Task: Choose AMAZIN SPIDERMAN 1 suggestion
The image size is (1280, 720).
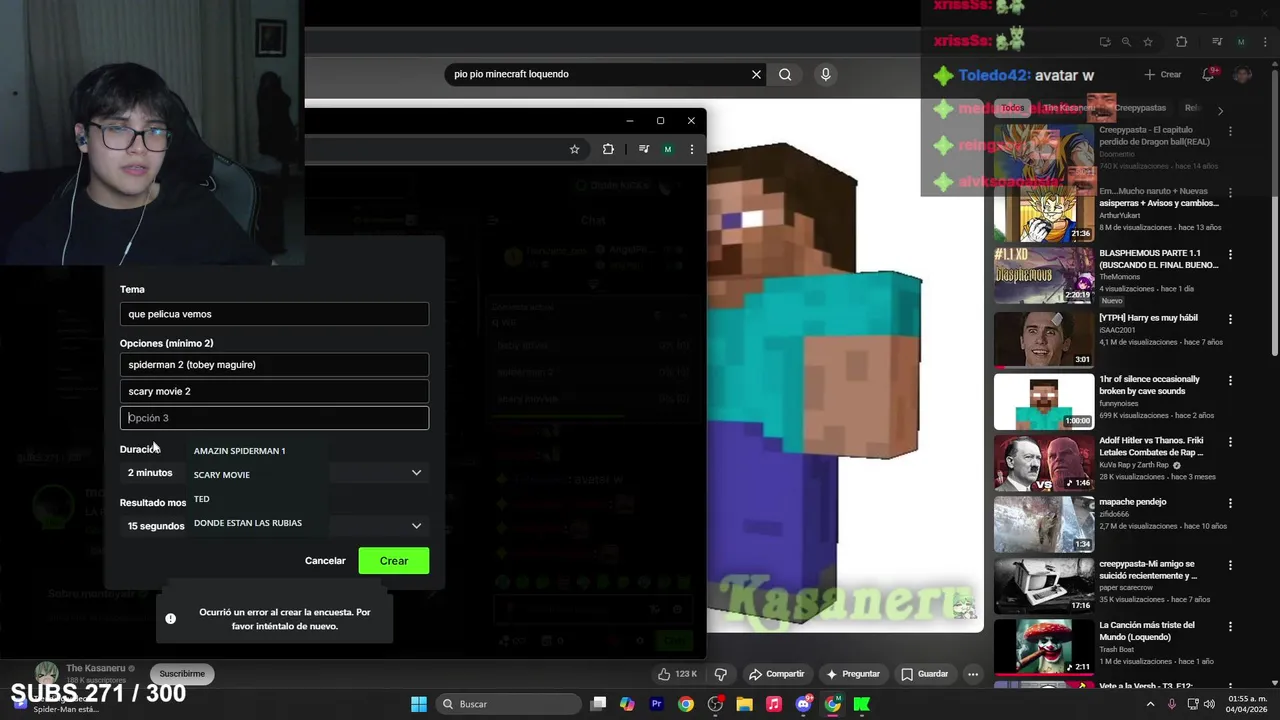Action: (239, 451)
